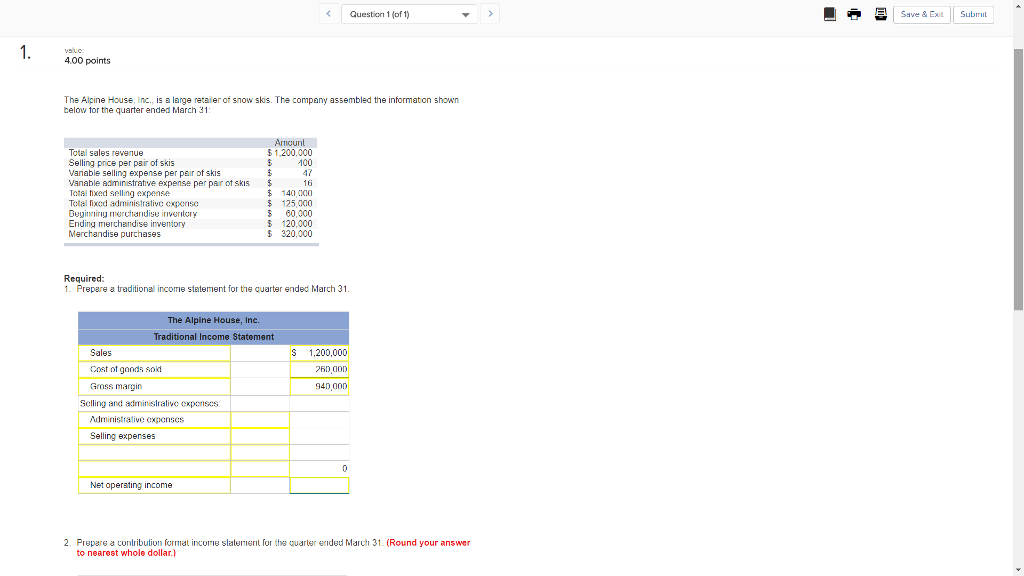Click the Administrative expenses input cell
The height and width of the screenshot is (576, 1024).
[x=260, y=420]
